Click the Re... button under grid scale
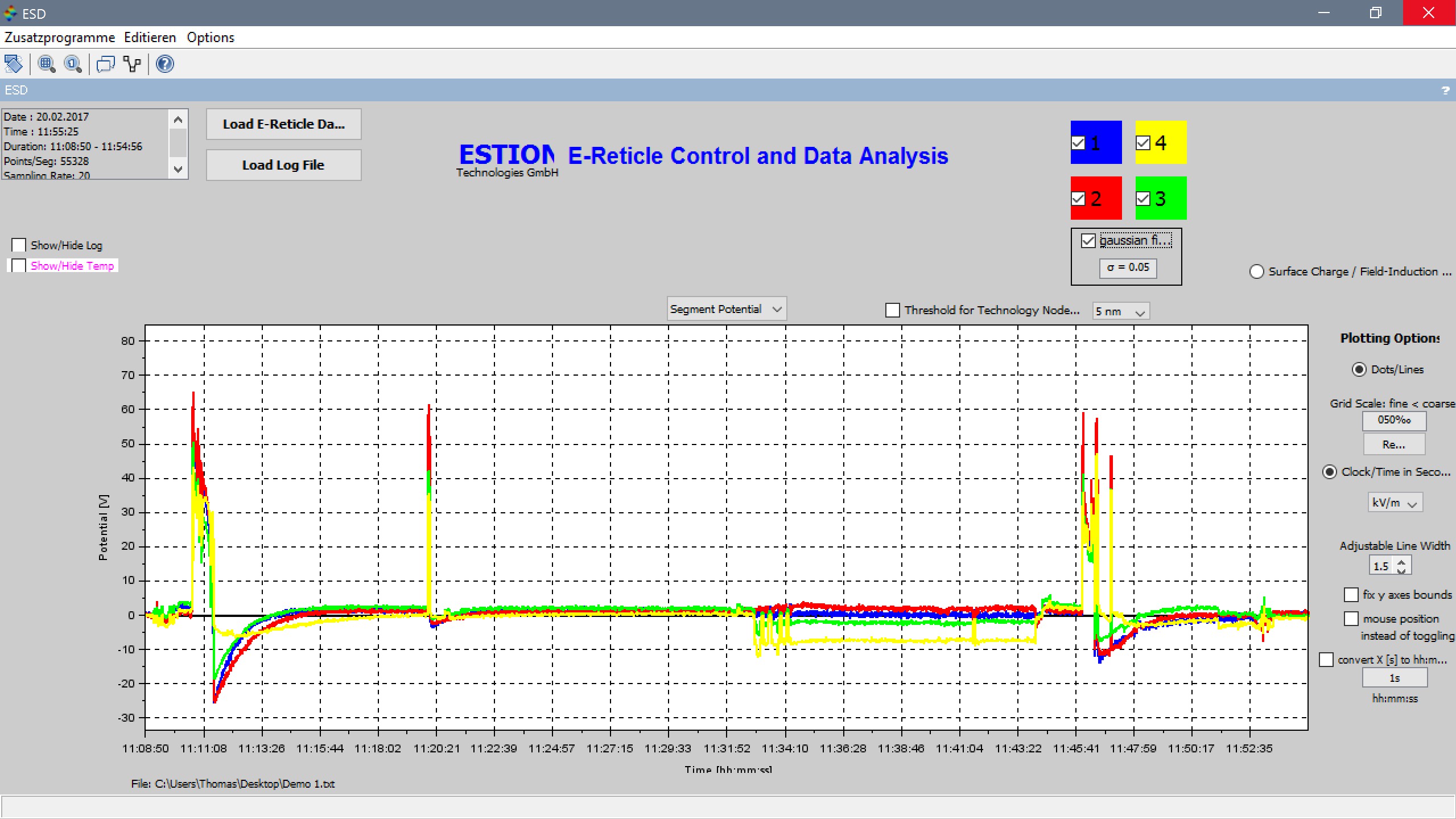Screen dimensions: 1456x819 (1394, 445)
